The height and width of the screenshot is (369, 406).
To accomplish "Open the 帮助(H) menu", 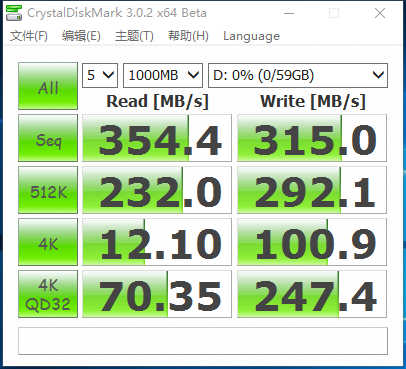I will 188,36.
